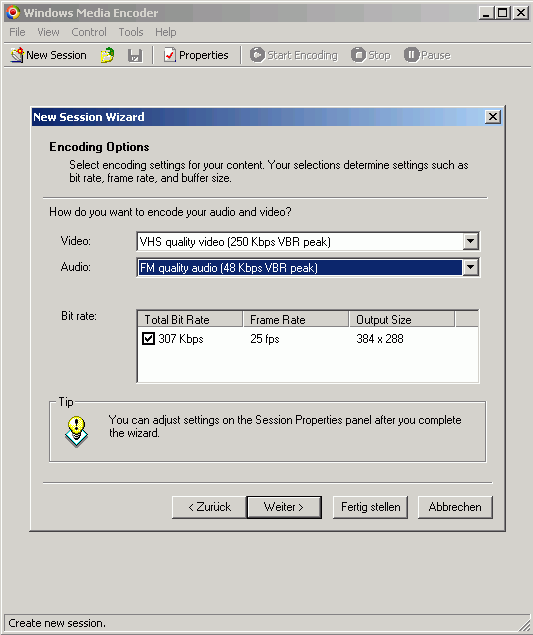This screenshot has height=635, width=533.
Task: Click the Start Encoding icon
Action: (x=257, y=55)
